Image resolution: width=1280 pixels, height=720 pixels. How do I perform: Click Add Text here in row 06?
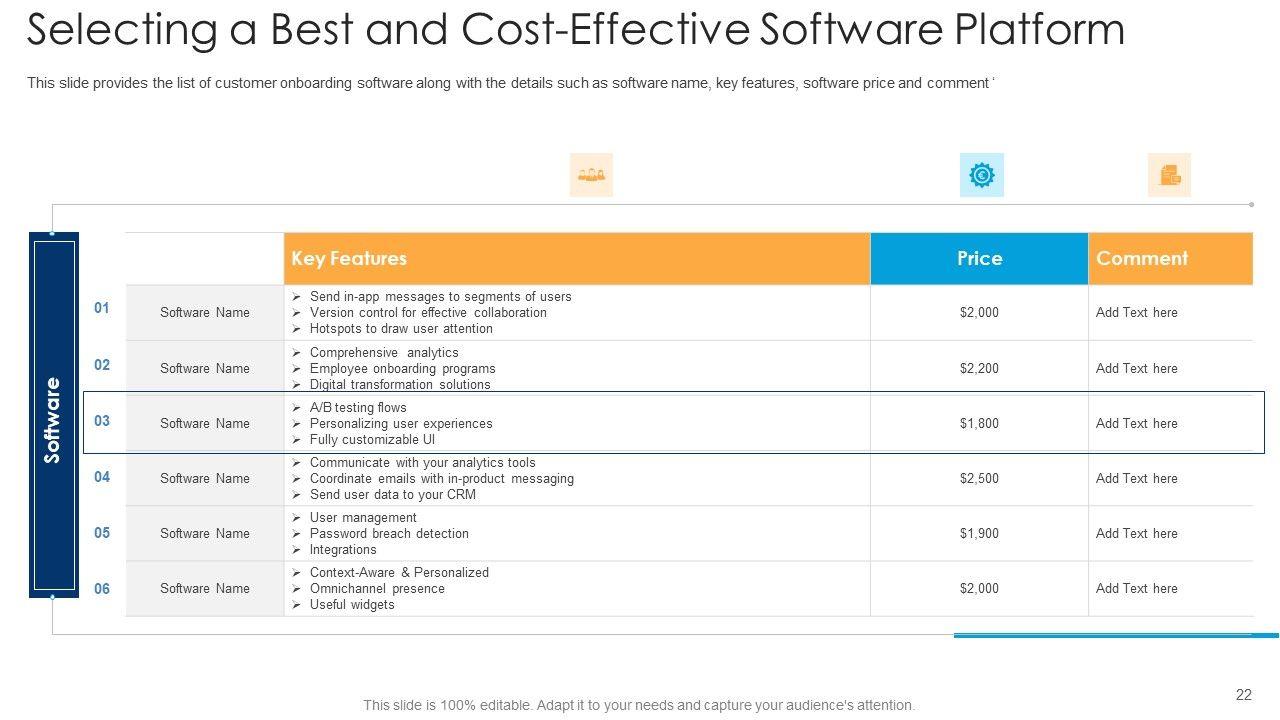click(x=1137, y=588)
